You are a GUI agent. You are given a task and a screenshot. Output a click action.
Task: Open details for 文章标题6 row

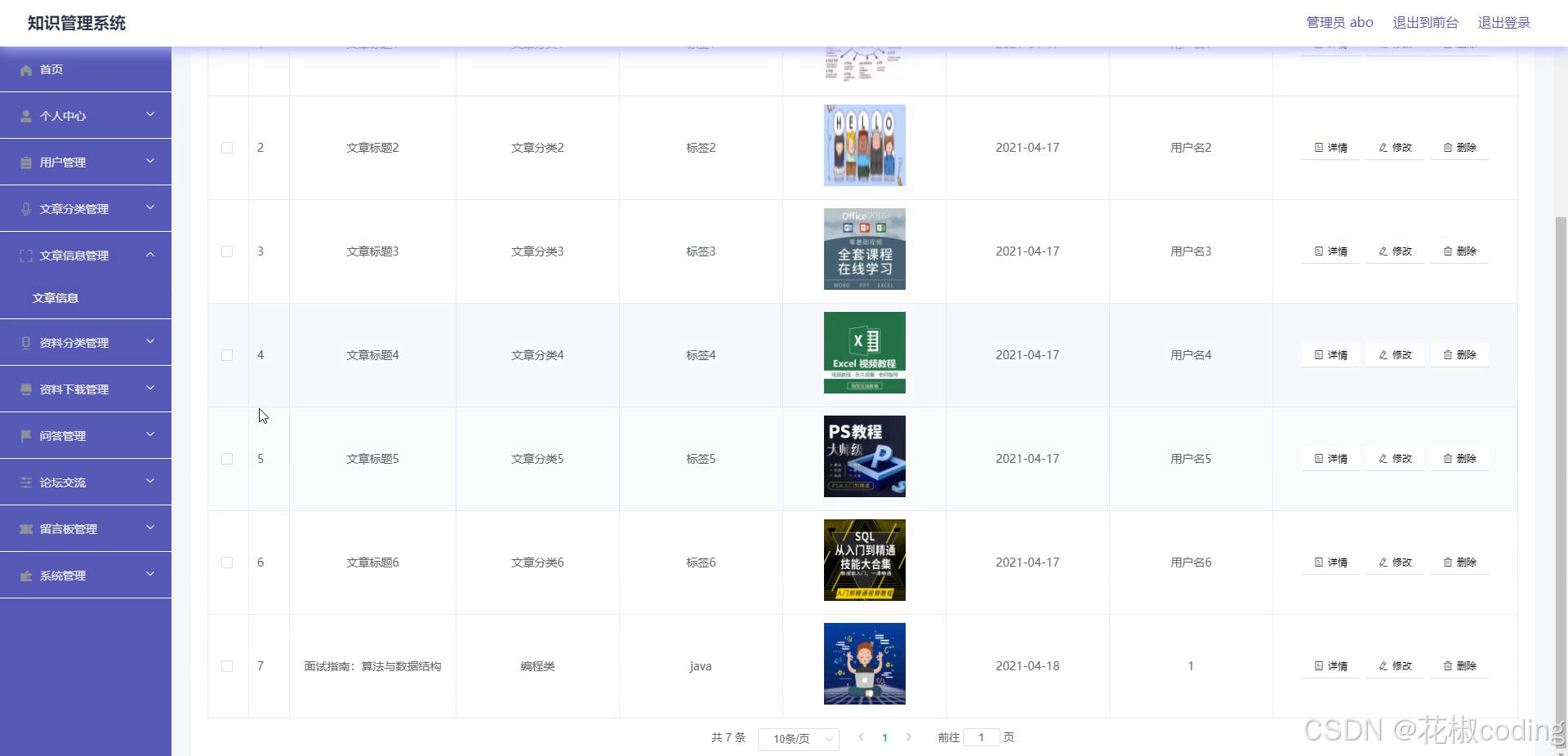click(1330, 563)
